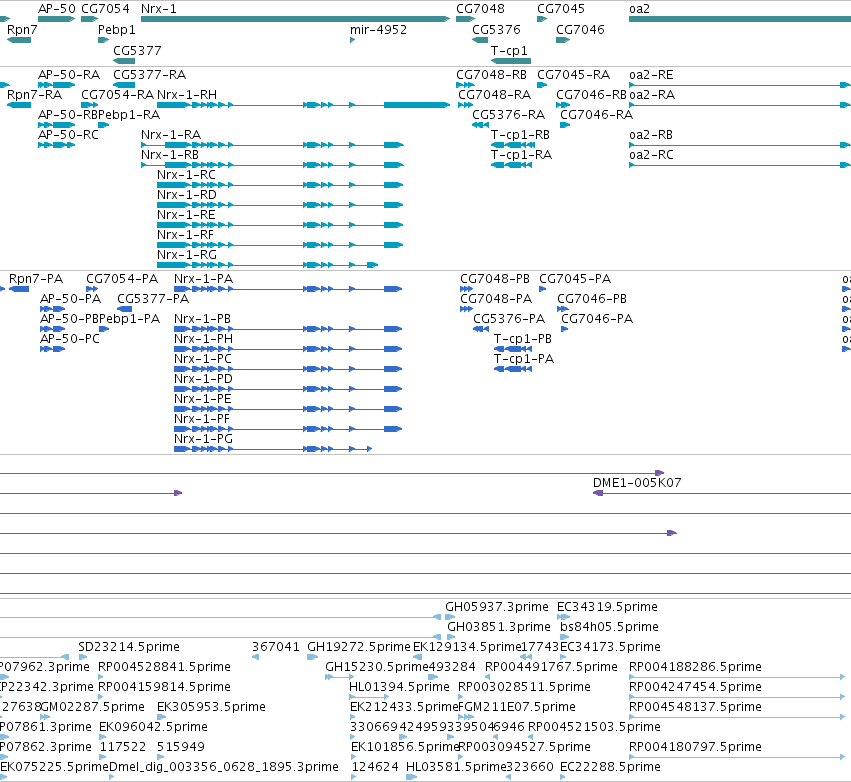
Task: Select the AP-50-RC transcript label
Action: pos(68,135)
